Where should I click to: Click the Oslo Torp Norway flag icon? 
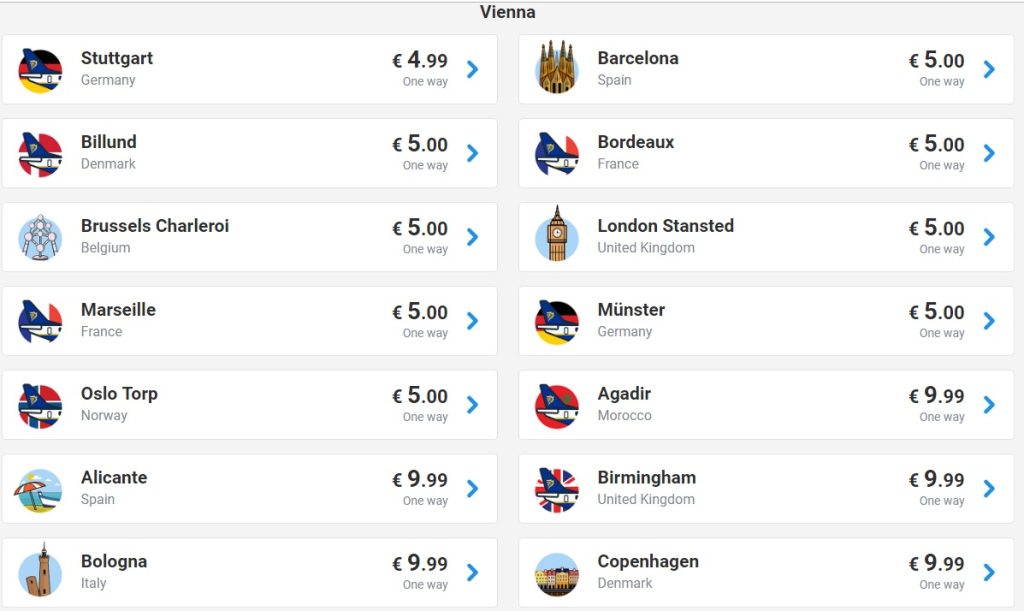coord(40,406)
